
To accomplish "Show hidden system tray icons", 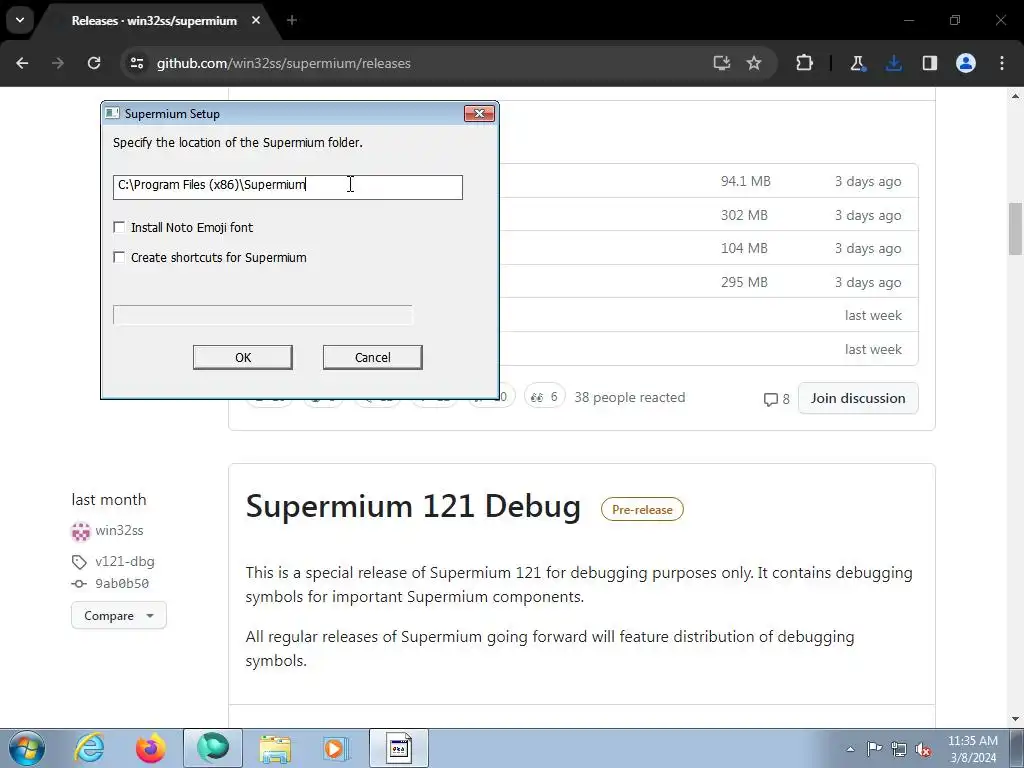I will coord(850,749).
